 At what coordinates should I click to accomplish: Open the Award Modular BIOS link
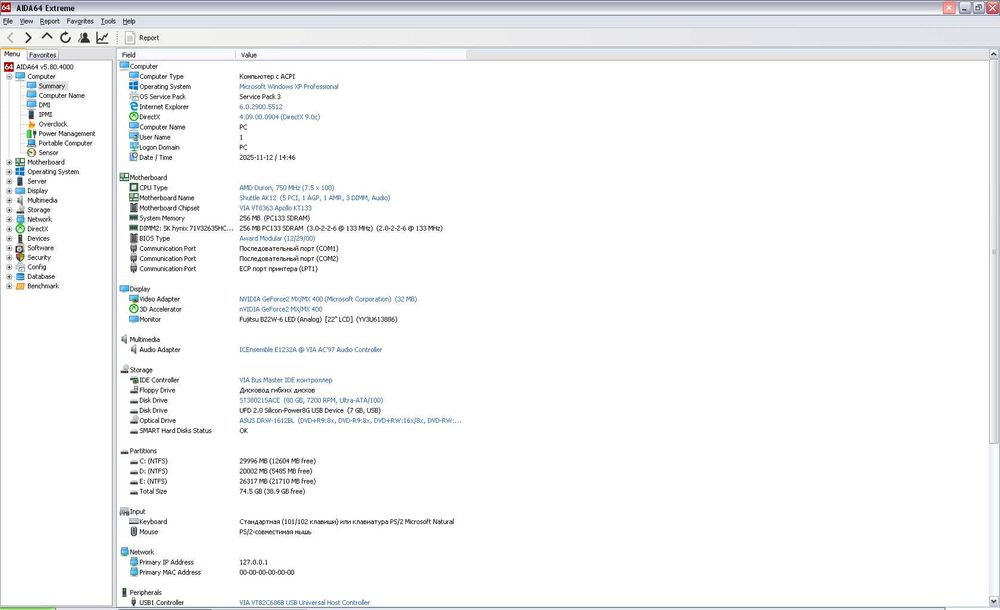(277, 239)
